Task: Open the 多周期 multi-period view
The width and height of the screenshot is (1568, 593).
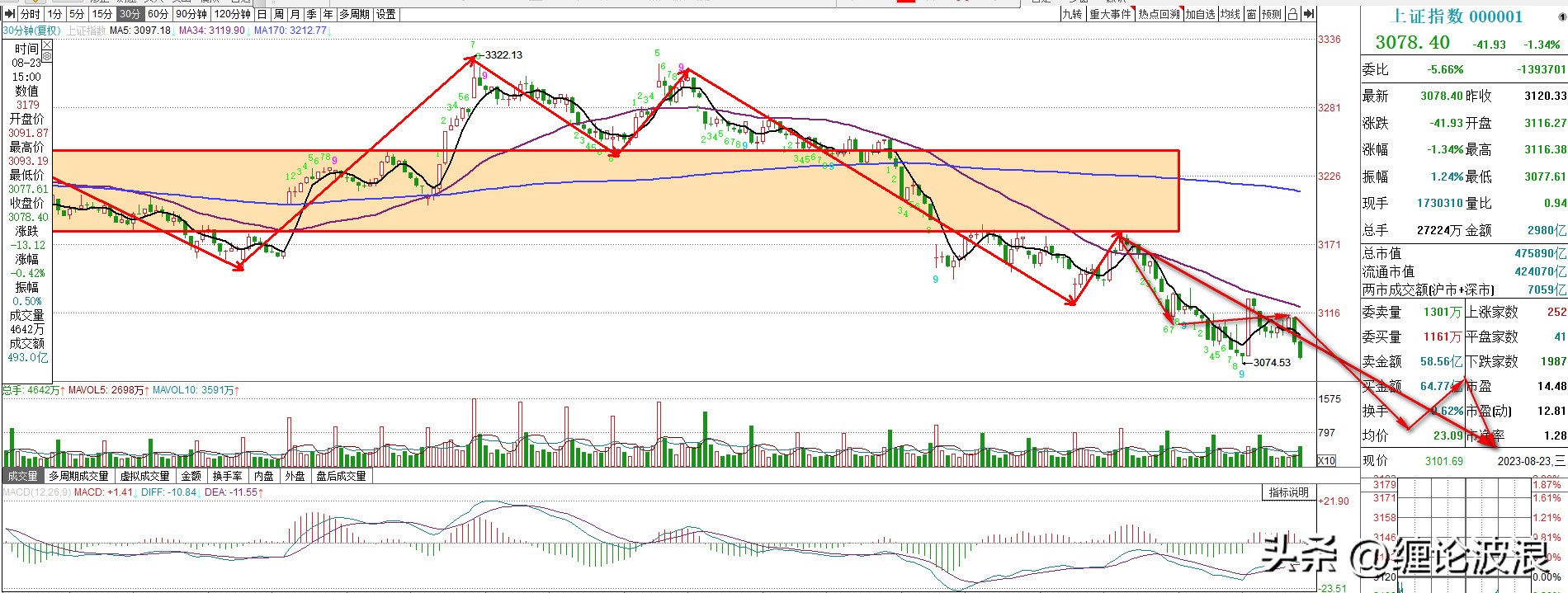Action: (355, 14)
